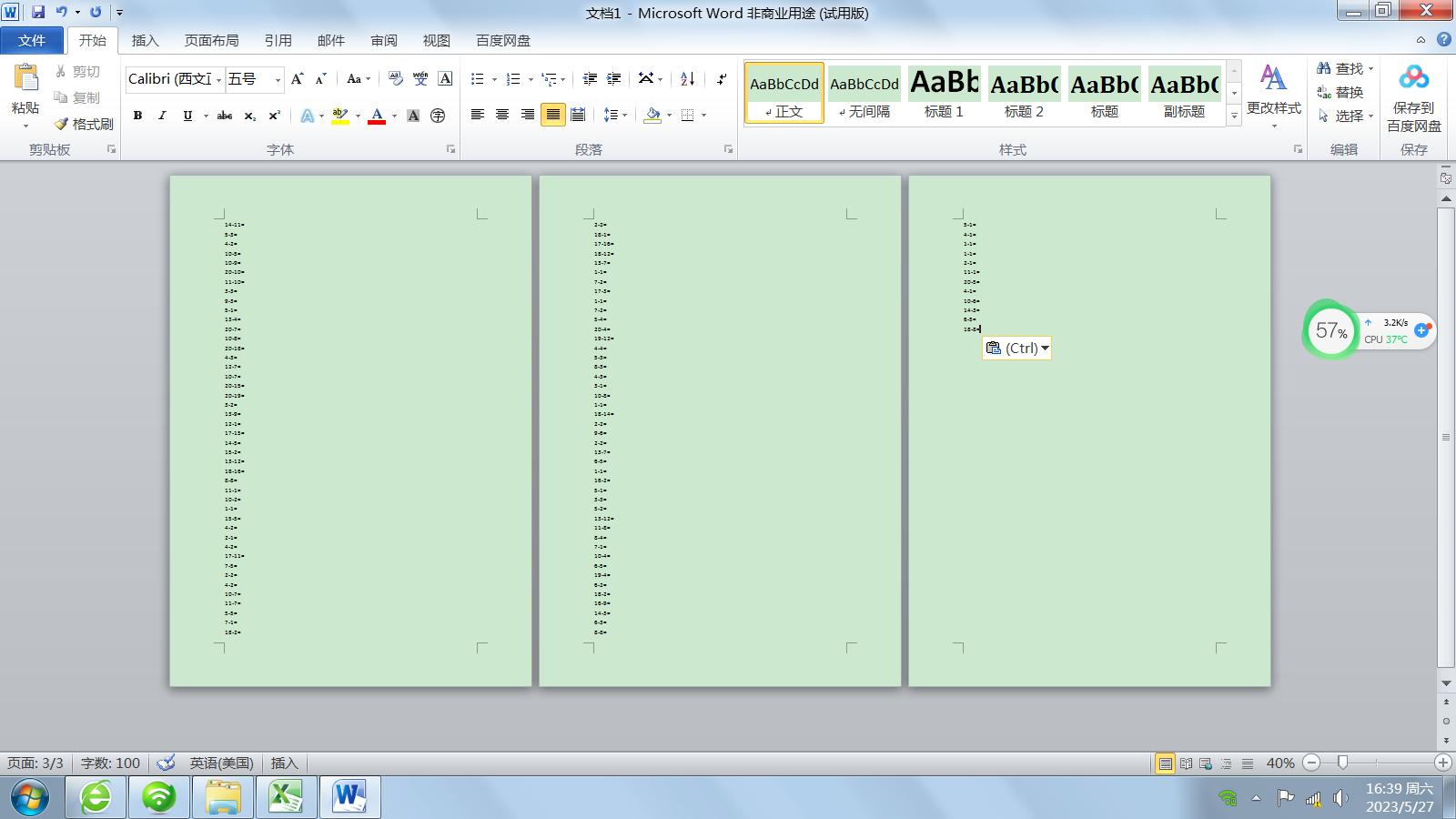Open the font name dropdown

point(219,80)
